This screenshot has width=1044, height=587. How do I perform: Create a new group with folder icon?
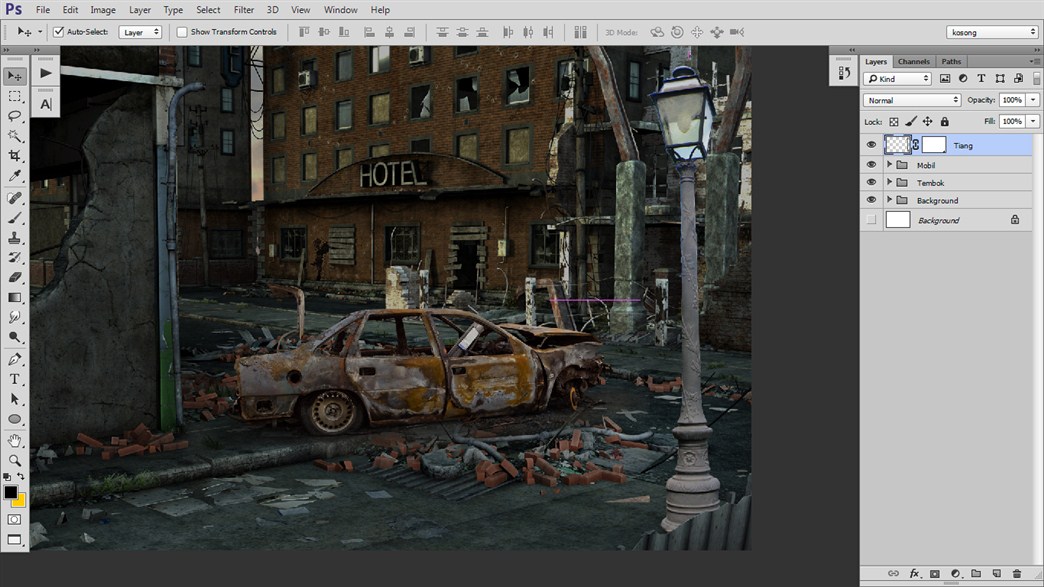click(x=976, y=574)
